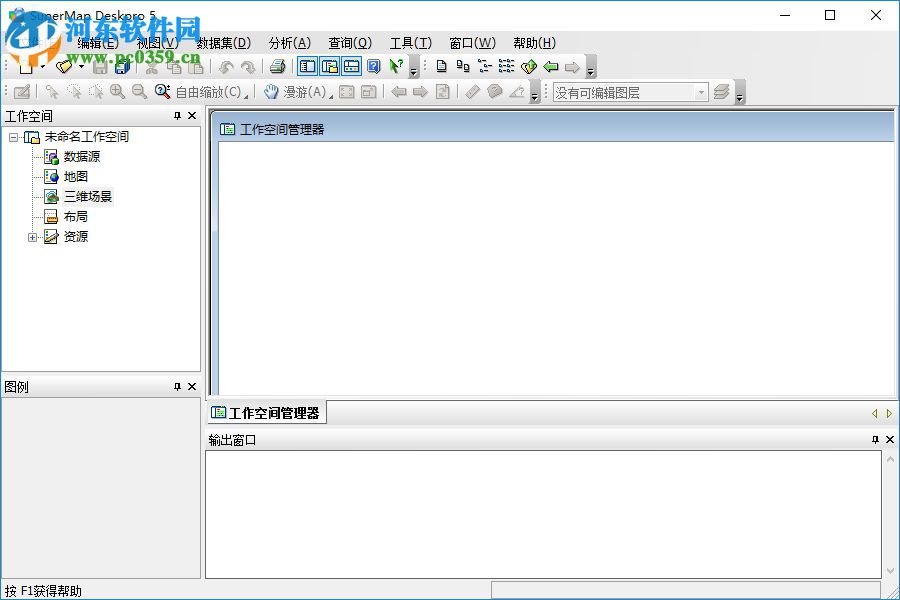The image size is (900, 600).
Task: Expand the 资源 tree node
Action: (x=33, y=237)
